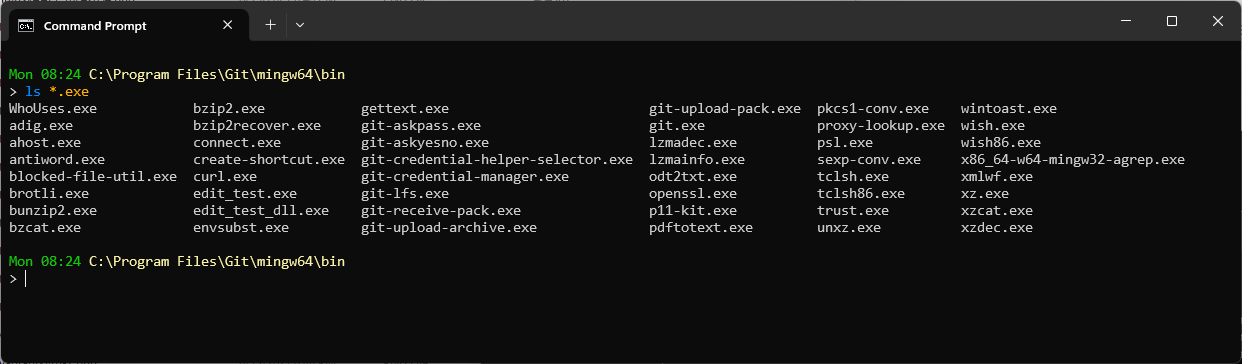This screenshot has width=1242, height=364.
Task: Click on git-credential-manager.exe text
Action: (465, 177)
